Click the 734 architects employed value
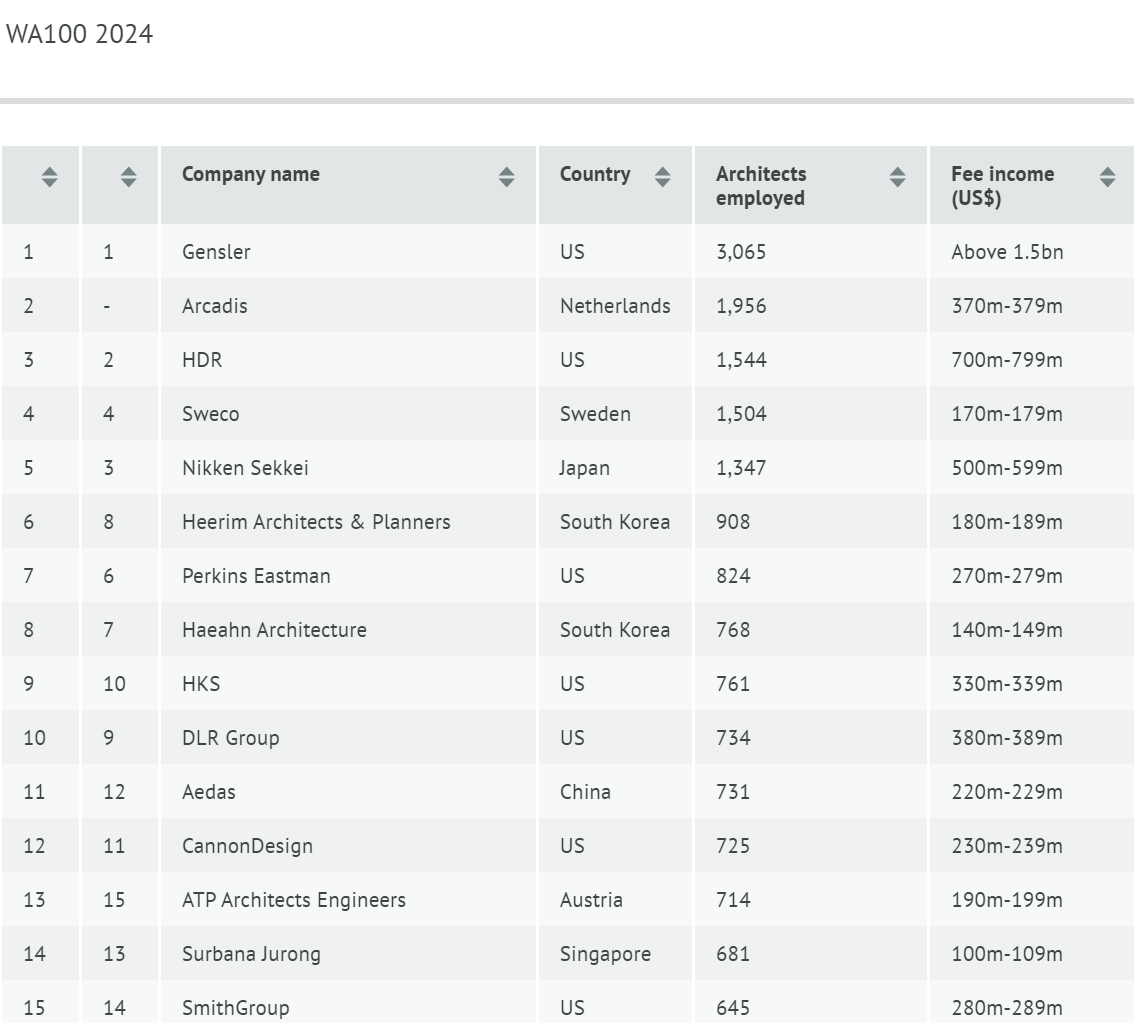This screenshot has height=1023, width=1134. 733,737
